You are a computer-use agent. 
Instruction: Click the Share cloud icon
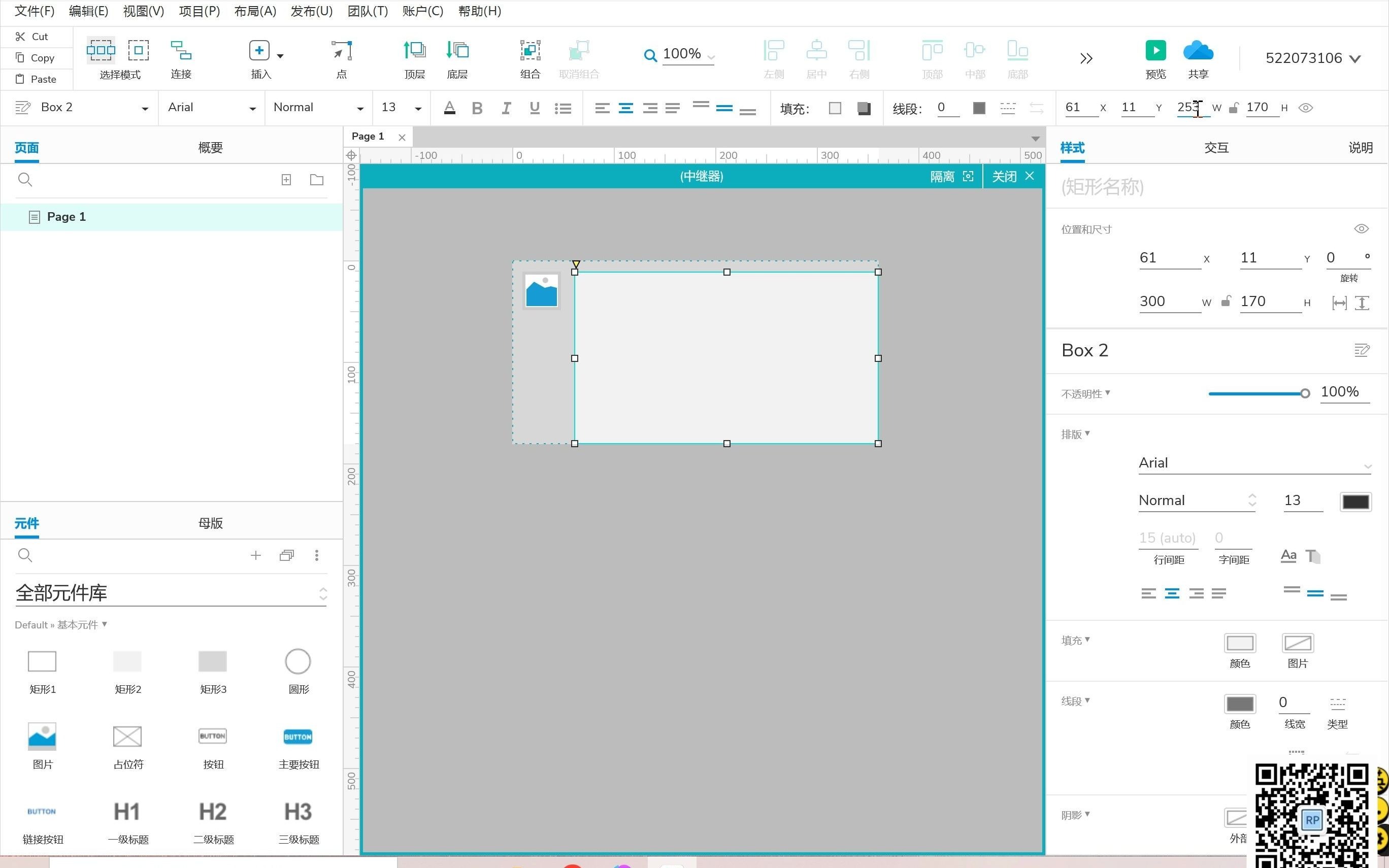1198,51
